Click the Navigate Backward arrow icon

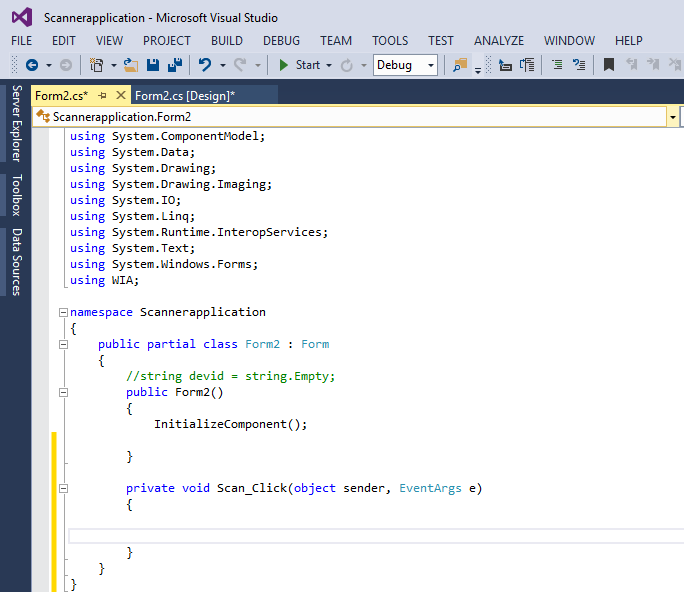(x=31, y=65)
